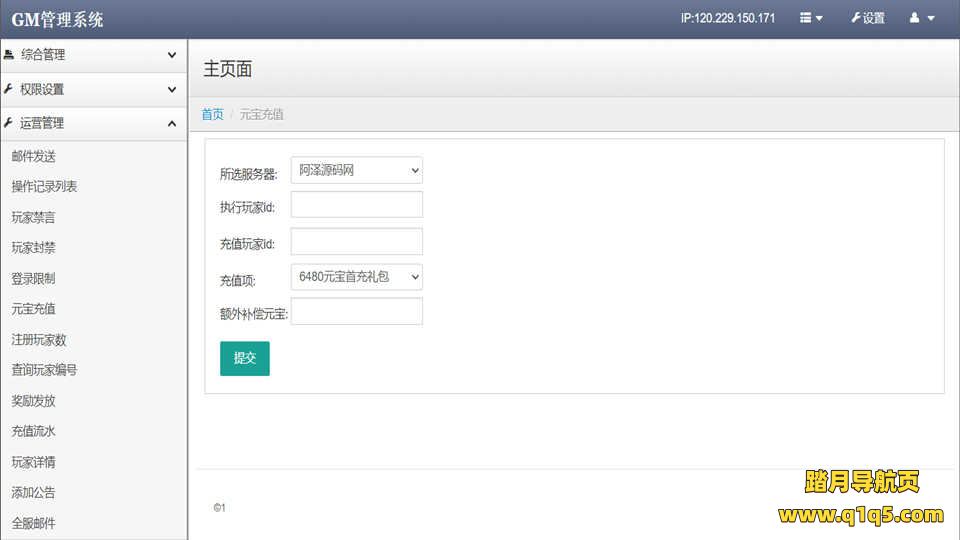Go to 充值流水 in the sidebar
This screenshot has height=540, width=960.
(x=33, y=431)
